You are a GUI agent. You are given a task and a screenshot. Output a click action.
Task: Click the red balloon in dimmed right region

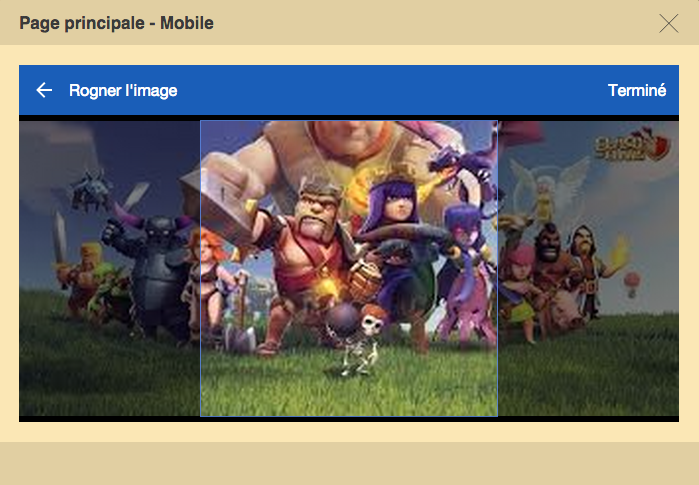(632, 284)
